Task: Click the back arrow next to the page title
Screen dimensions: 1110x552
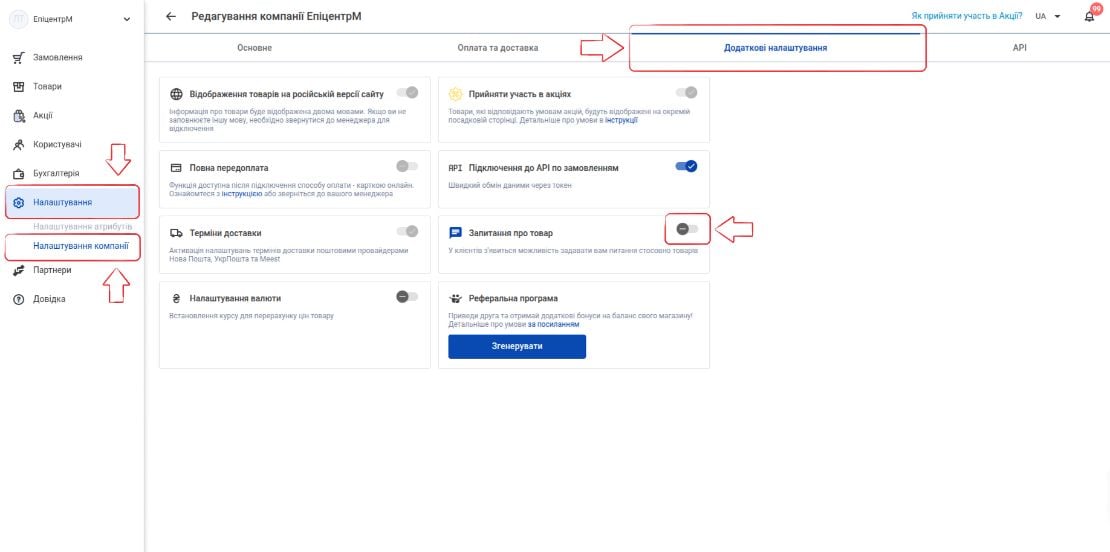Action: coord(170,16)
